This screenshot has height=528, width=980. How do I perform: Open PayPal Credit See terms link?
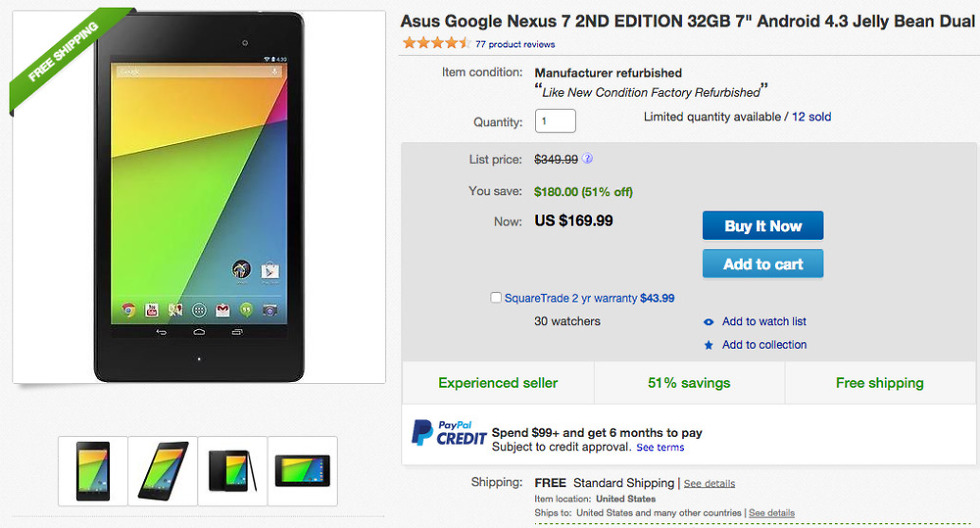660,448
